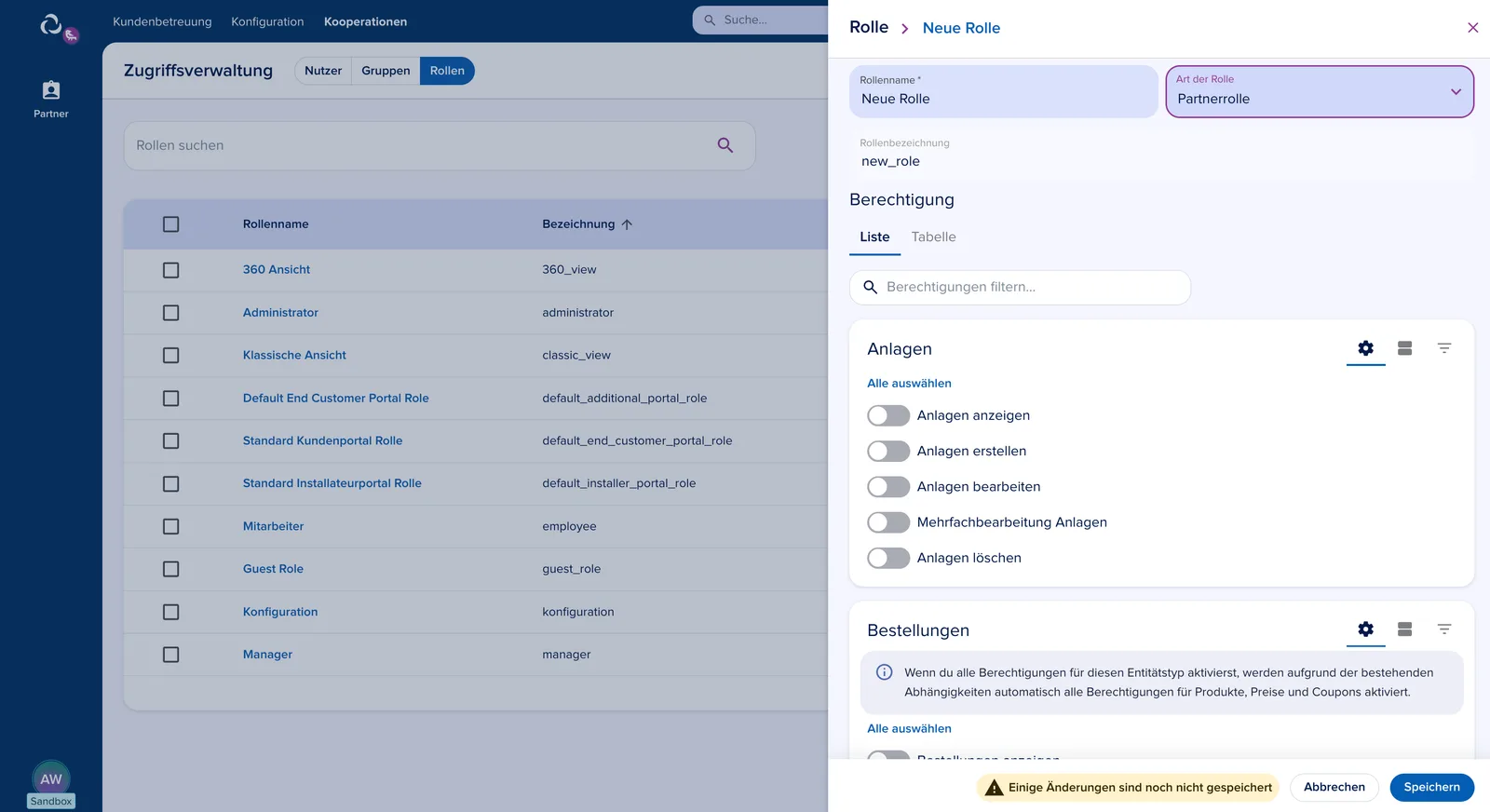
Task: Click the Abbrechen button
Action: (1334, 788)
